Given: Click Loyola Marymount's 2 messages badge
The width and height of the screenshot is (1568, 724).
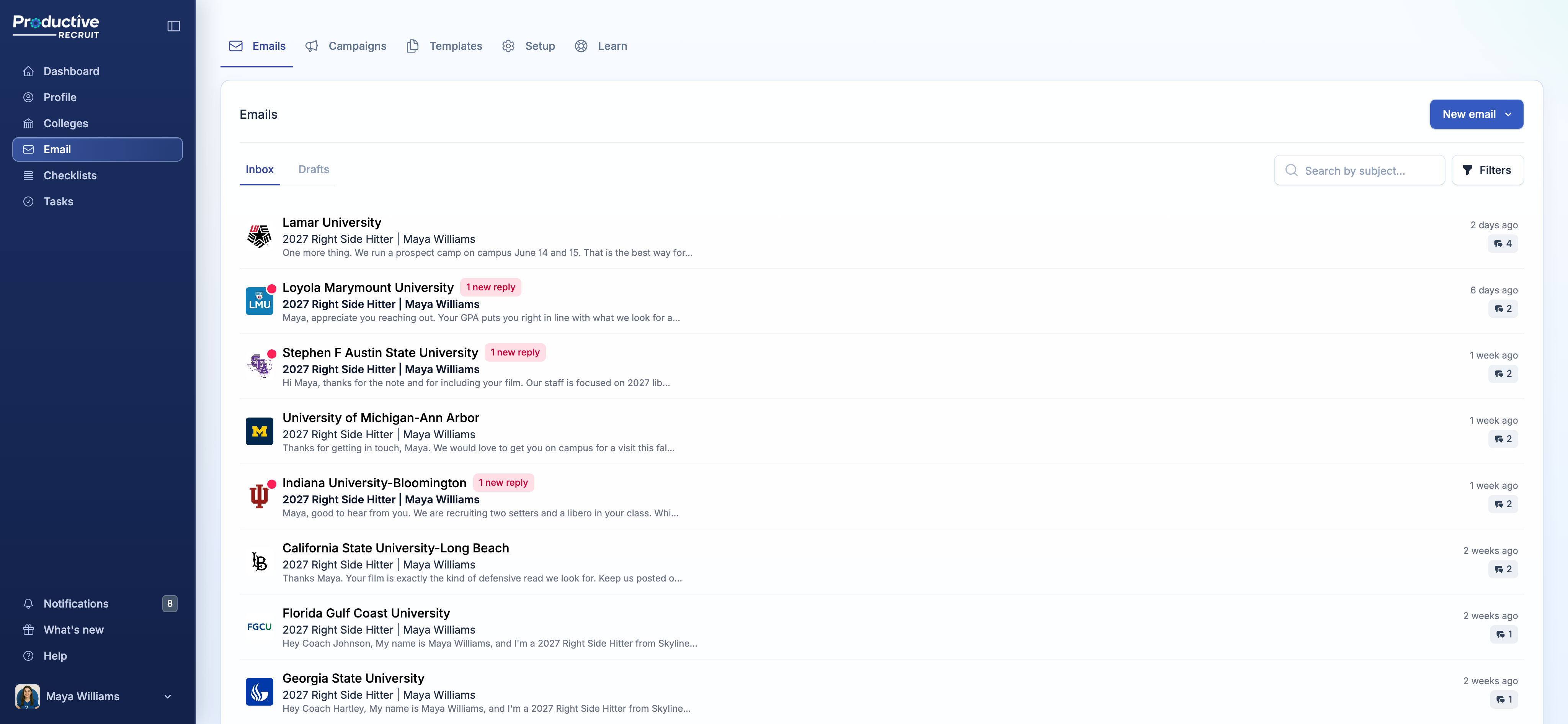Looking at the screenshot, I should [x=1503, y=309].
